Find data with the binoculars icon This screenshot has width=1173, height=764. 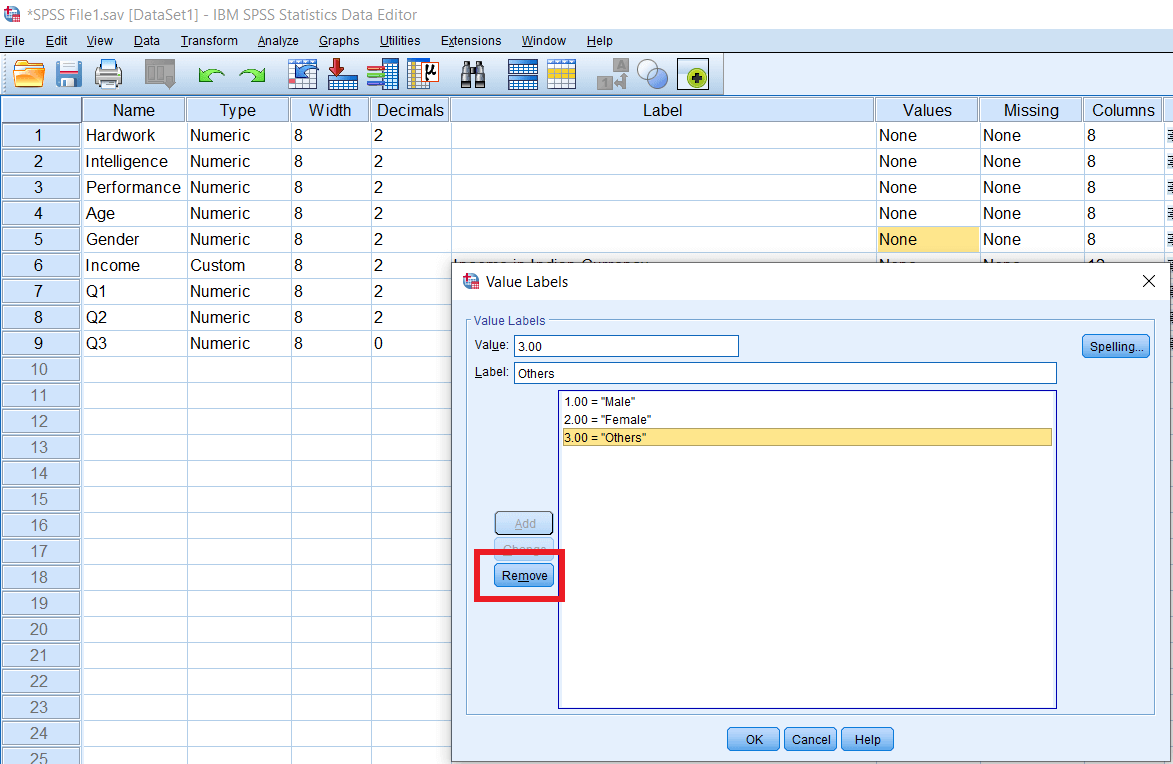pos(472,74)
